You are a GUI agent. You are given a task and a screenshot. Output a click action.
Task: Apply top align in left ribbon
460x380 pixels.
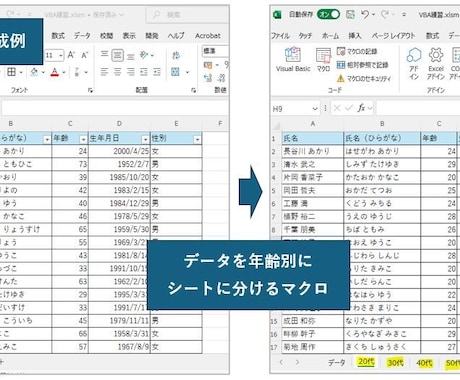(x=104, y=54)
